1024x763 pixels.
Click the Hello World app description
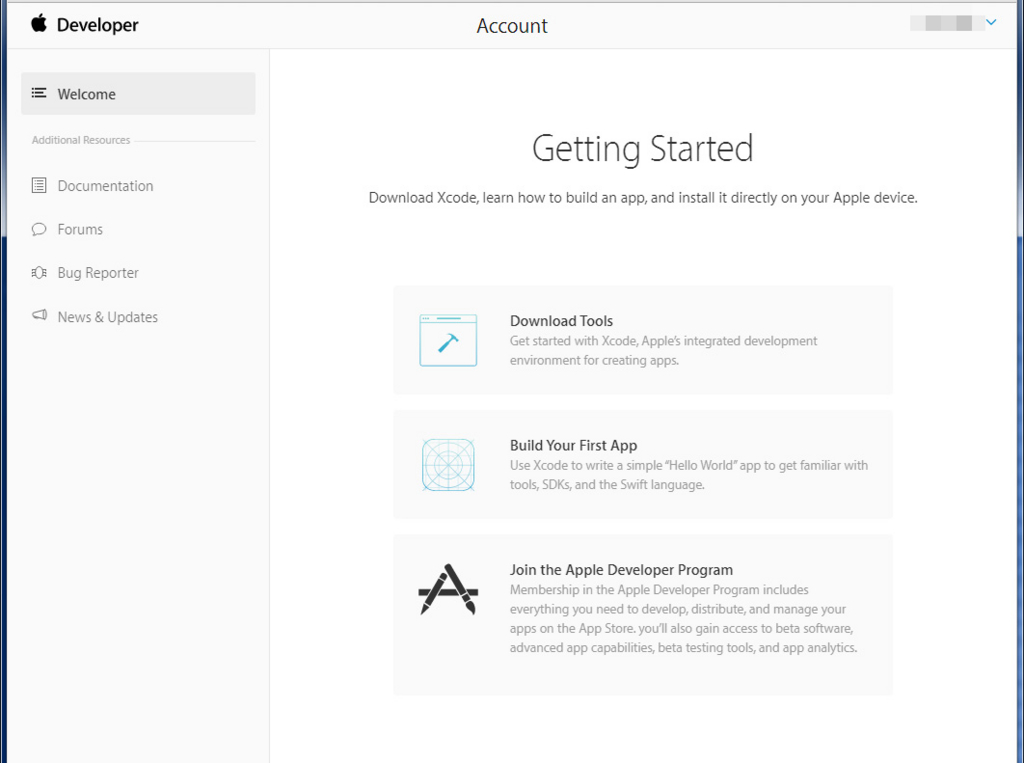pyautogui.click(x=688, y=475)
